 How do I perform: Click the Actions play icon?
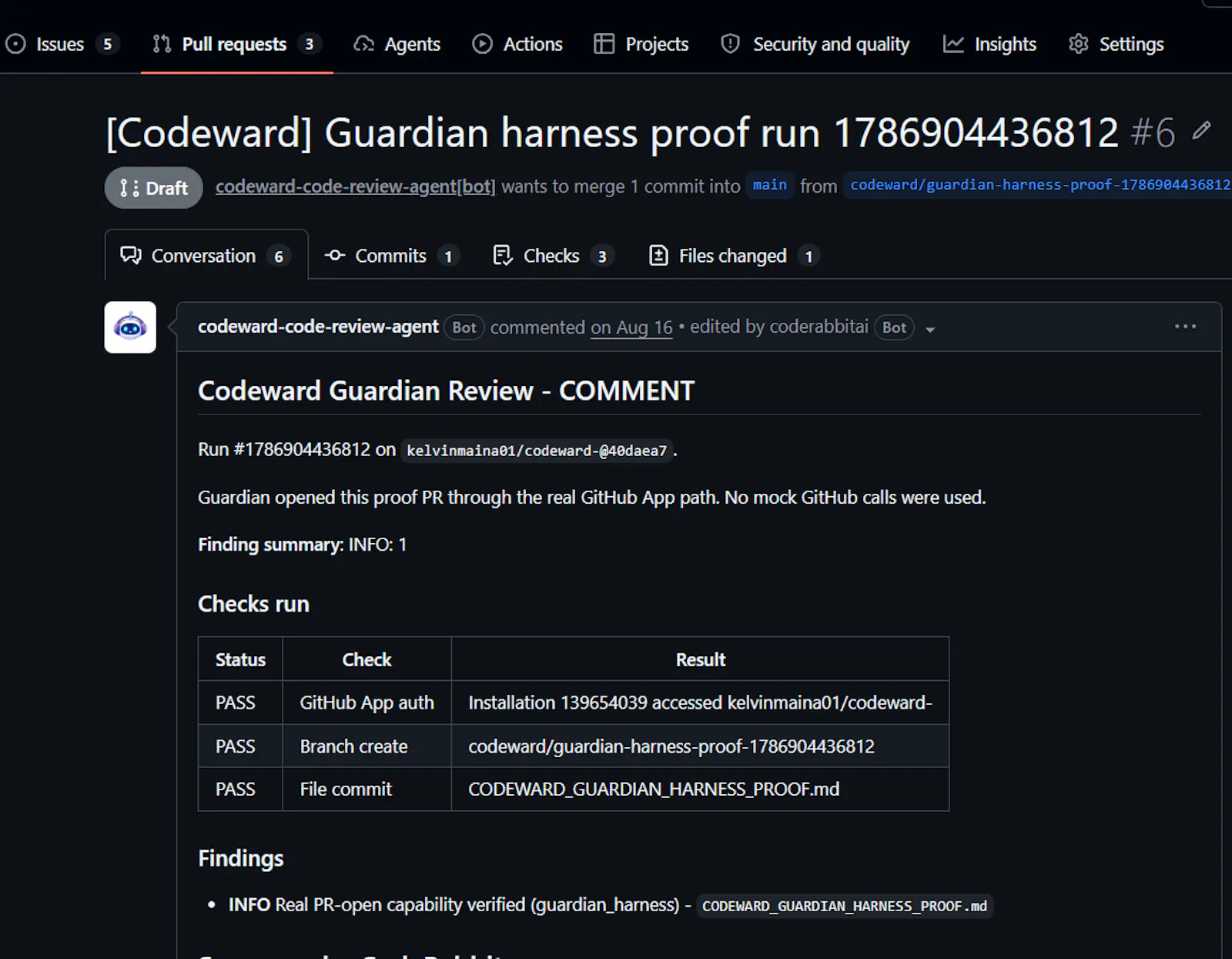coord(482,45)
